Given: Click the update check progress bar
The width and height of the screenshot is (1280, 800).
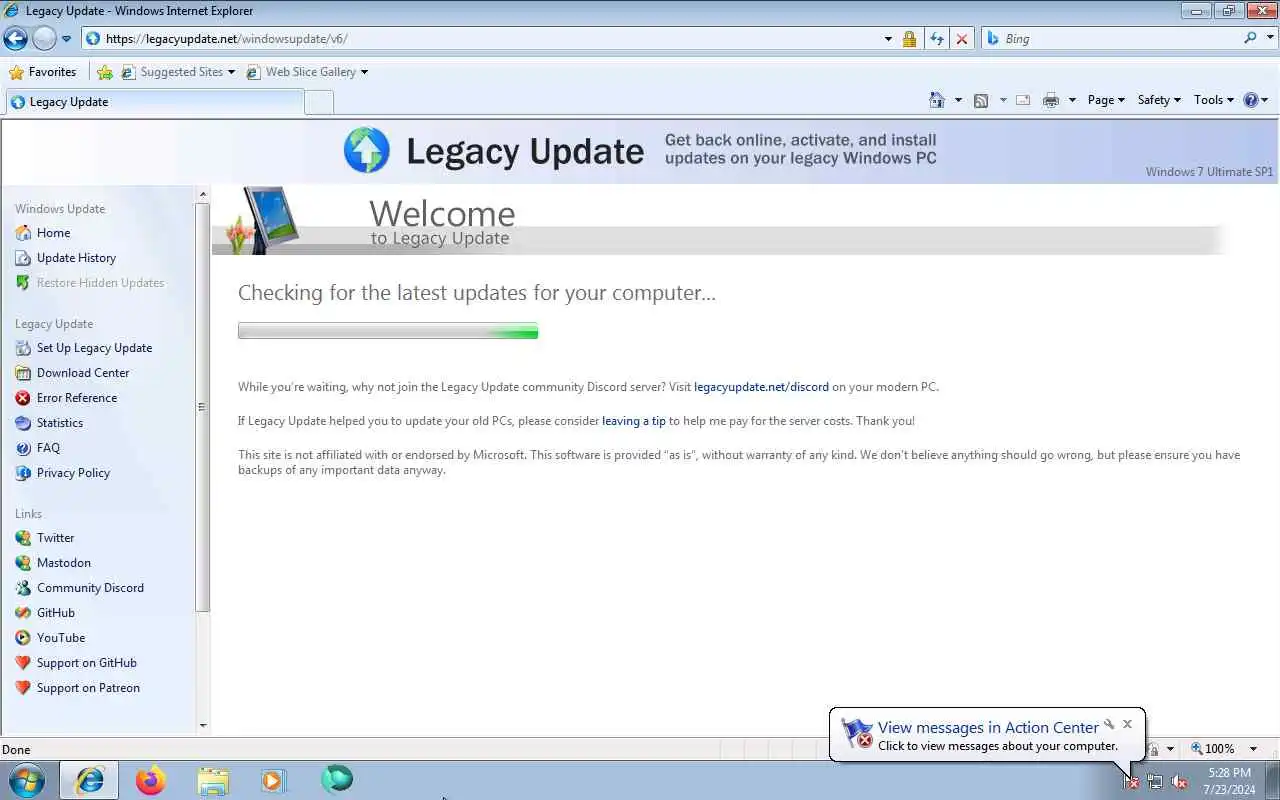Looking at the screenshot, I should click(388, 331).
